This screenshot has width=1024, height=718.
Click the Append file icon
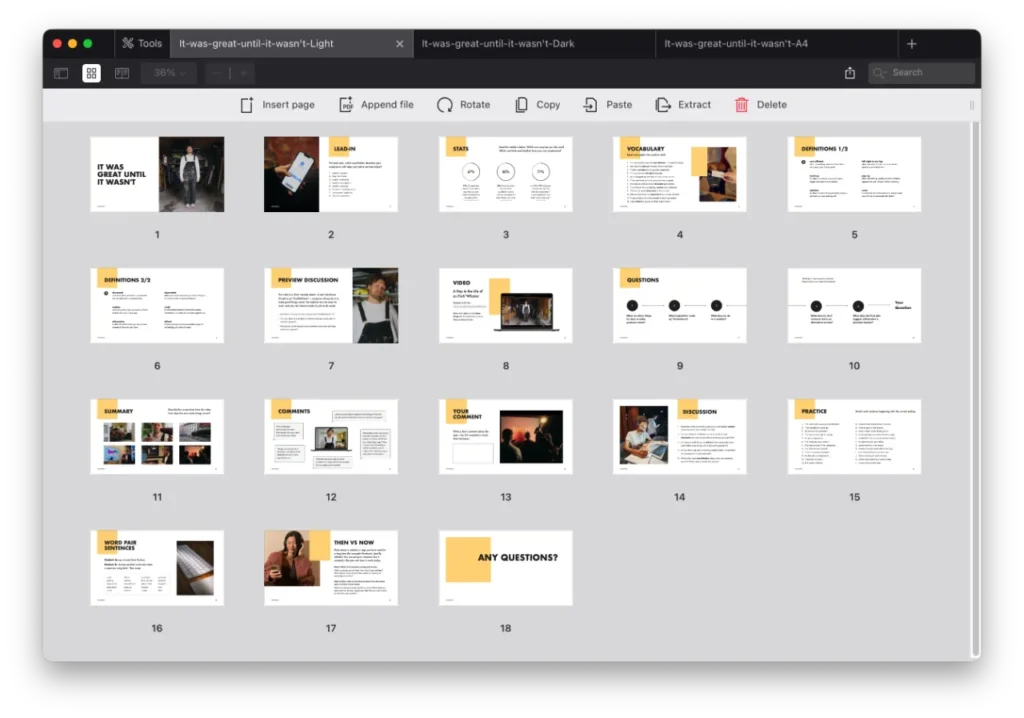pyautogui.click(x=346, y=105)
